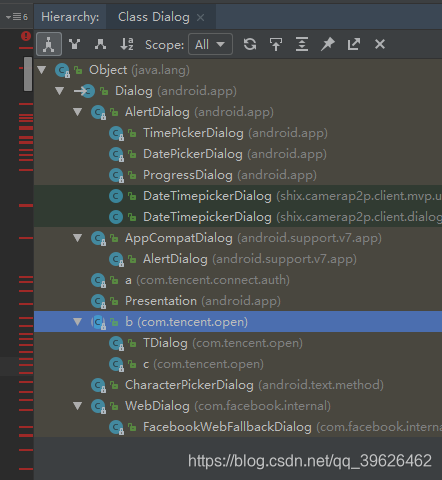Viewport: 442px width, 480px height.
Task: Collapse the Dialog node
Action: pos(60,91)
